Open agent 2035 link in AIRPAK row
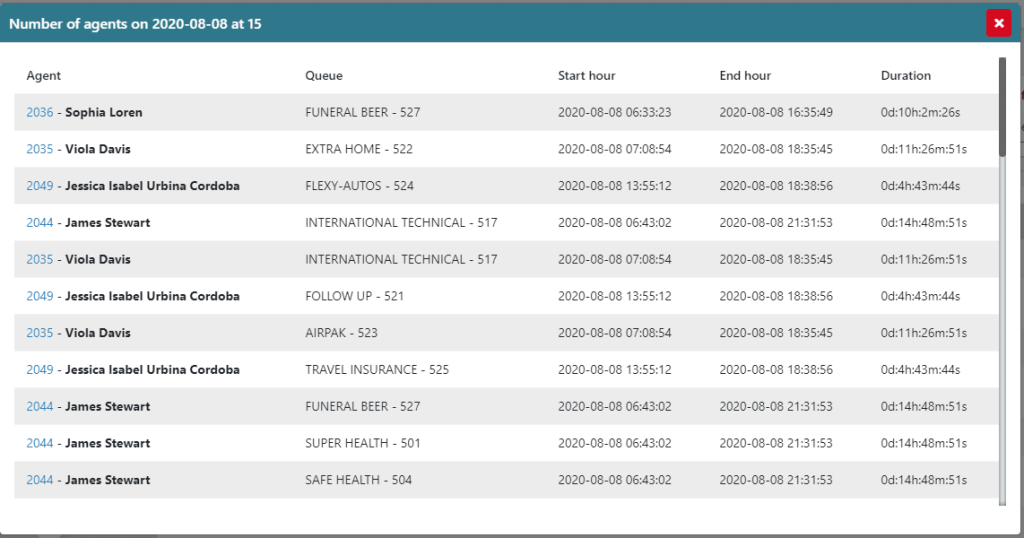Viewport: 1024px width, 538px height. 40,333
